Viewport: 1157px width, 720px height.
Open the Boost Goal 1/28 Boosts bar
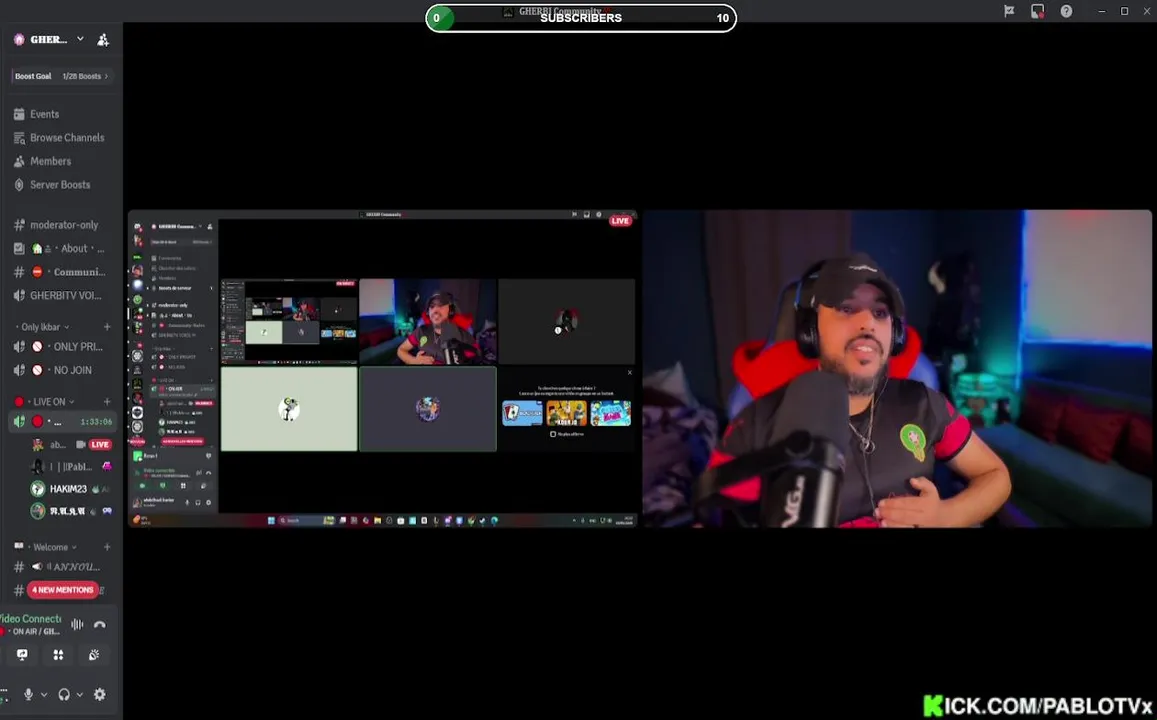pyautogui.click(x=62, y=76)
